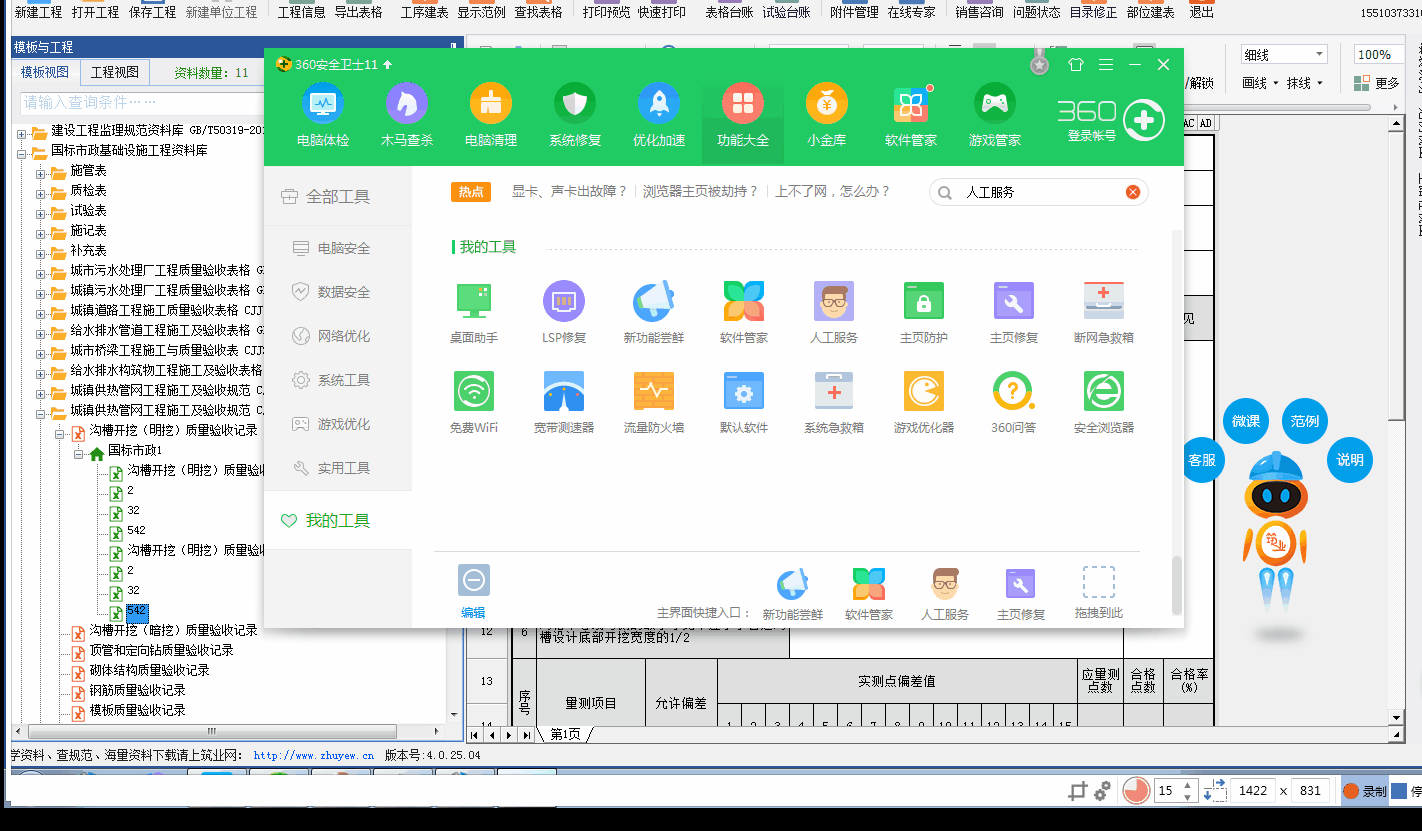The image size is (1422, 831).
Task: Open the 电脑体检 checkup icon
Action: click(322, 104)
